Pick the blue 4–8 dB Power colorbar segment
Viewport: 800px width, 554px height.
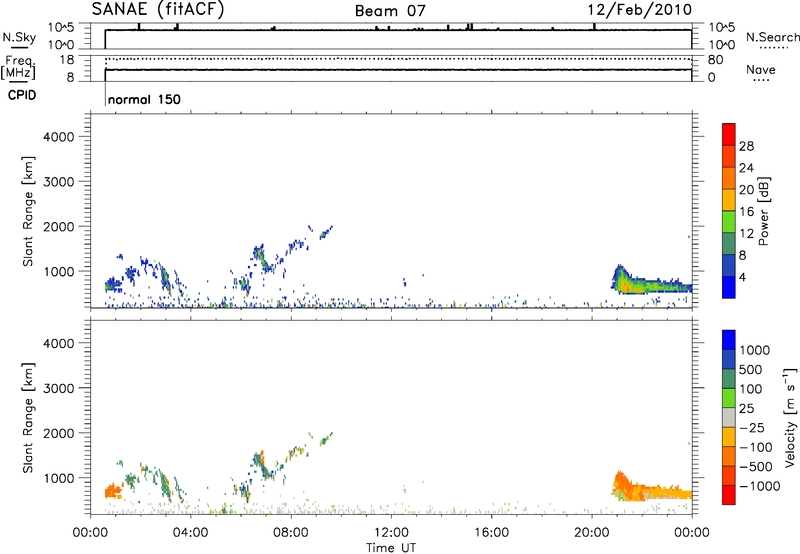(729, 265)
